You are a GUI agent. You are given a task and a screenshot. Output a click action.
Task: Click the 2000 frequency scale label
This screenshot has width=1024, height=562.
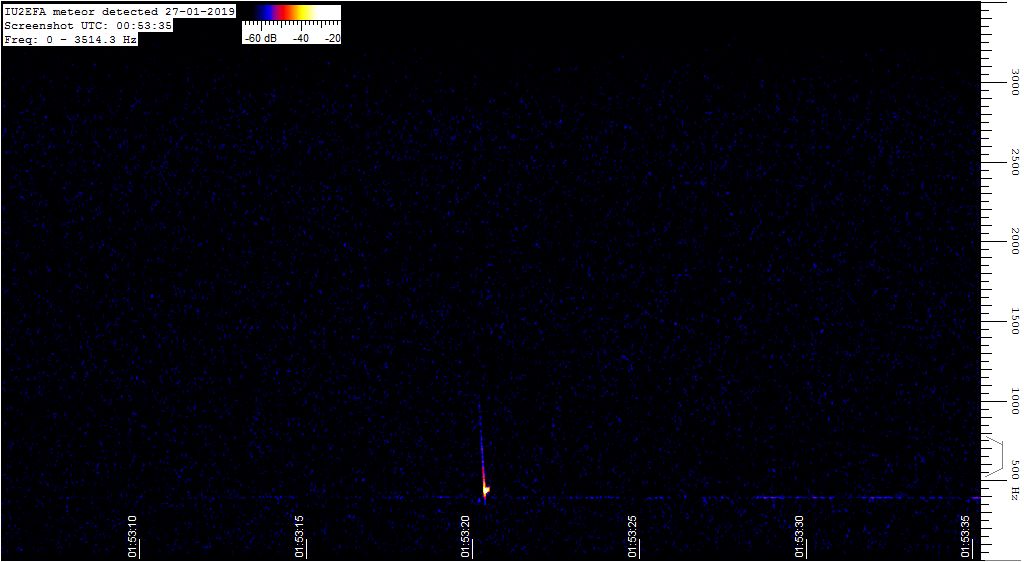(x=1014, y=241)
